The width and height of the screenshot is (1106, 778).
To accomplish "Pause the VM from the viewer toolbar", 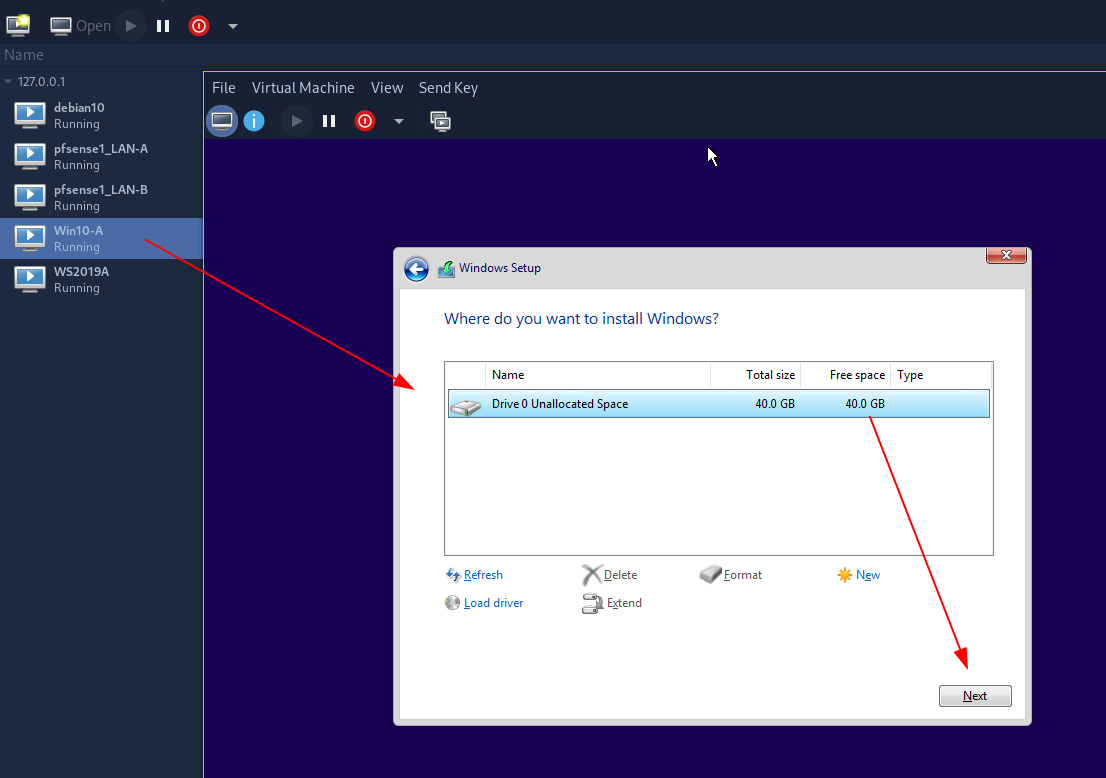I will [329, 121].
